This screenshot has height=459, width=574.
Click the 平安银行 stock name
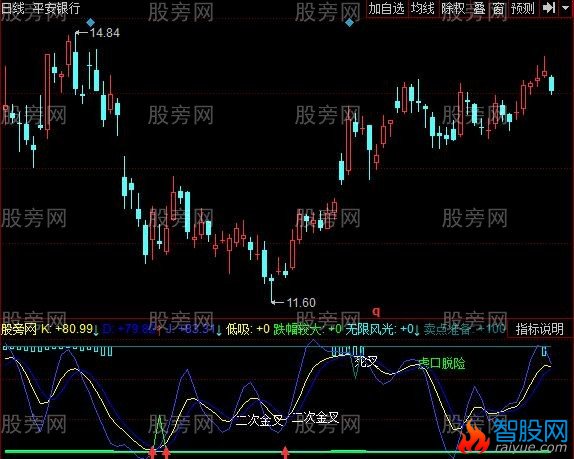click(x=56, y=8)
